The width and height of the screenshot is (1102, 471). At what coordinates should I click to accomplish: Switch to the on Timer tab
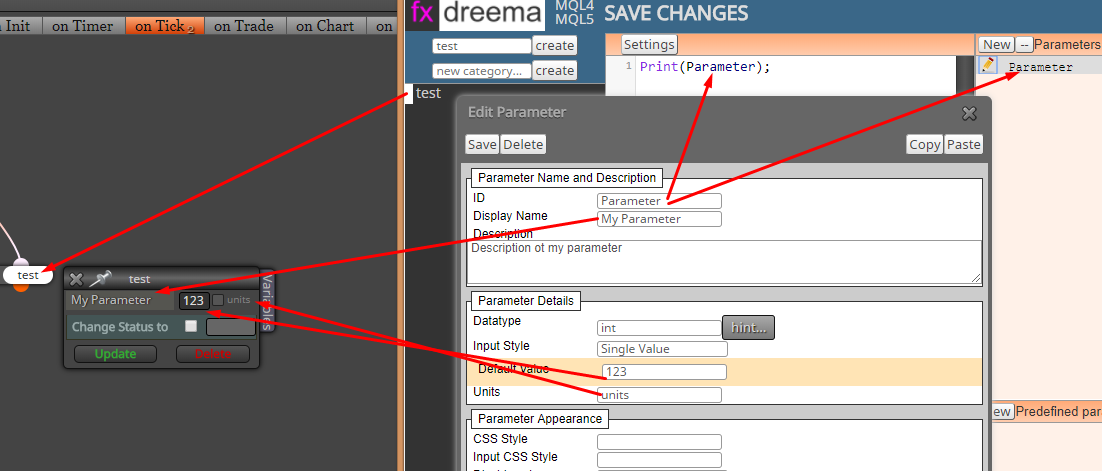[x=82, y=26]
